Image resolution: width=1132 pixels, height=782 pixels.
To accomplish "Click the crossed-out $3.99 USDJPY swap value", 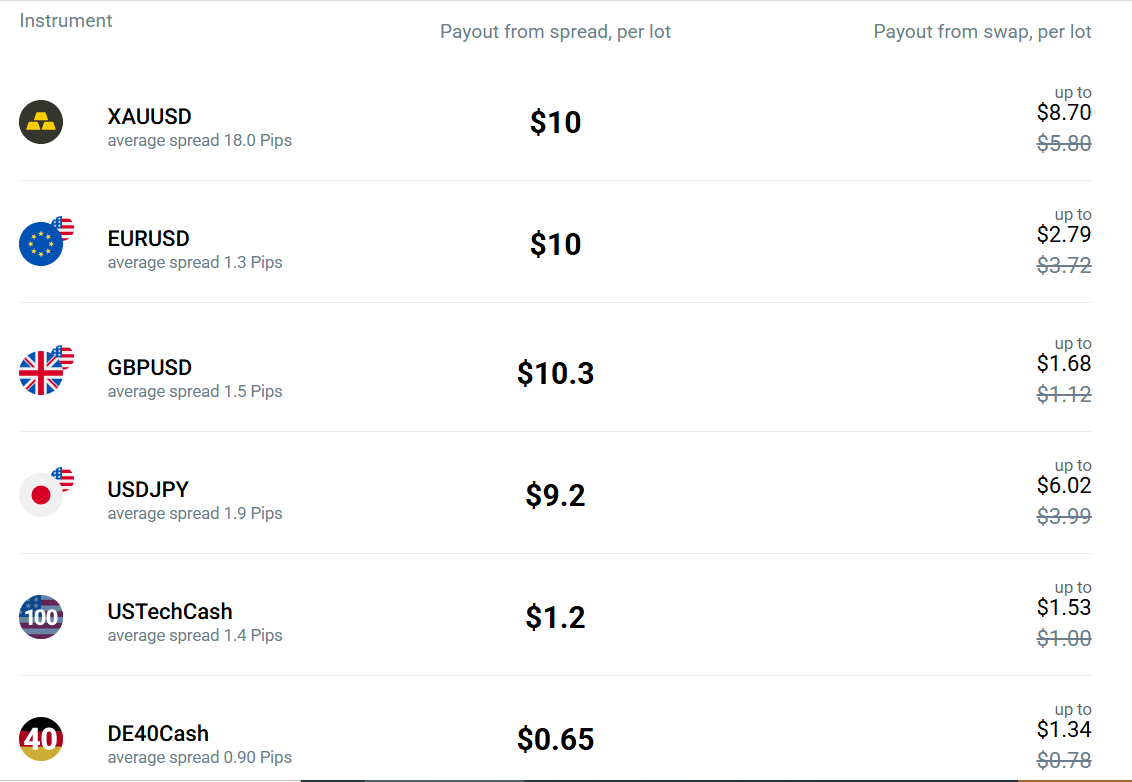I will click(x=1064, y=516).
